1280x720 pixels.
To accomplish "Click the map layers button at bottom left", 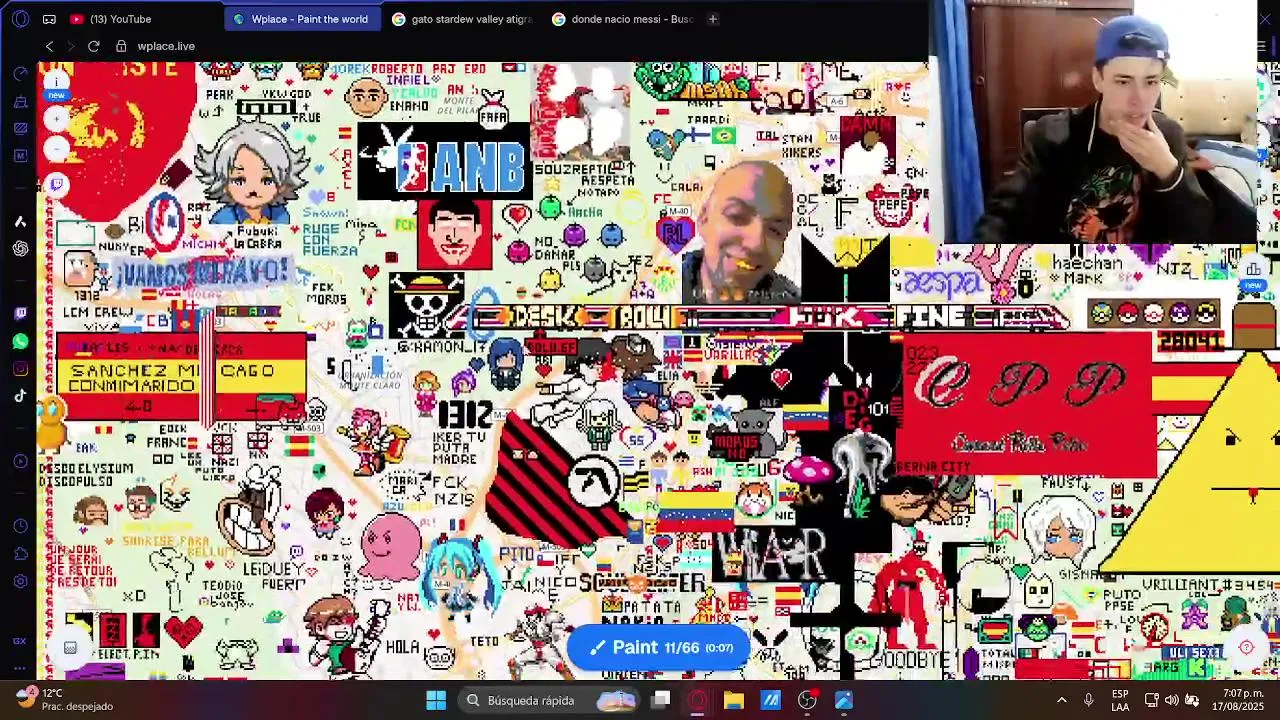I will [70, 647].
